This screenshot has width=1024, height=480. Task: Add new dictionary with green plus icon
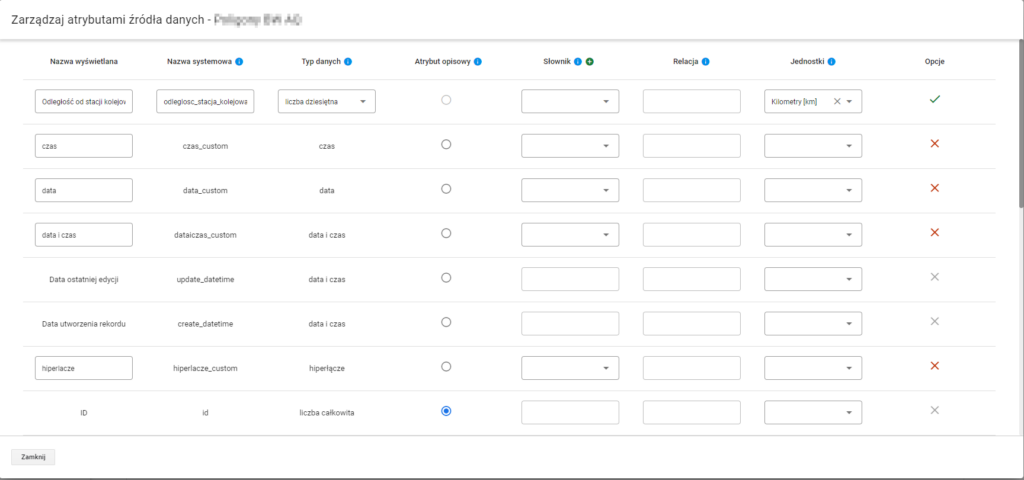(590, 62)
